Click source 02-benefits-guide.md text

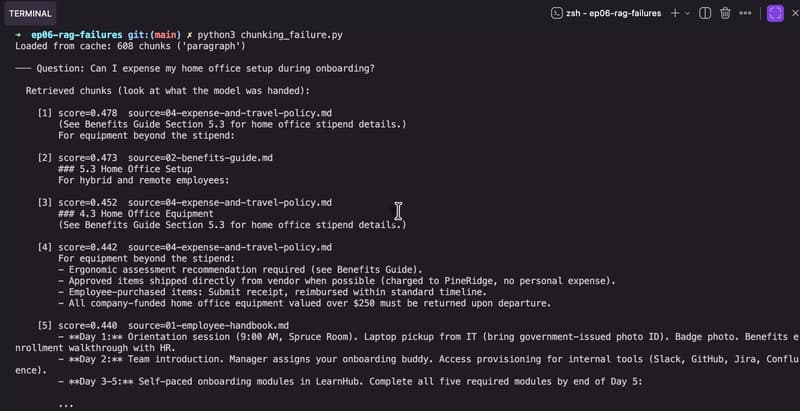201,158
